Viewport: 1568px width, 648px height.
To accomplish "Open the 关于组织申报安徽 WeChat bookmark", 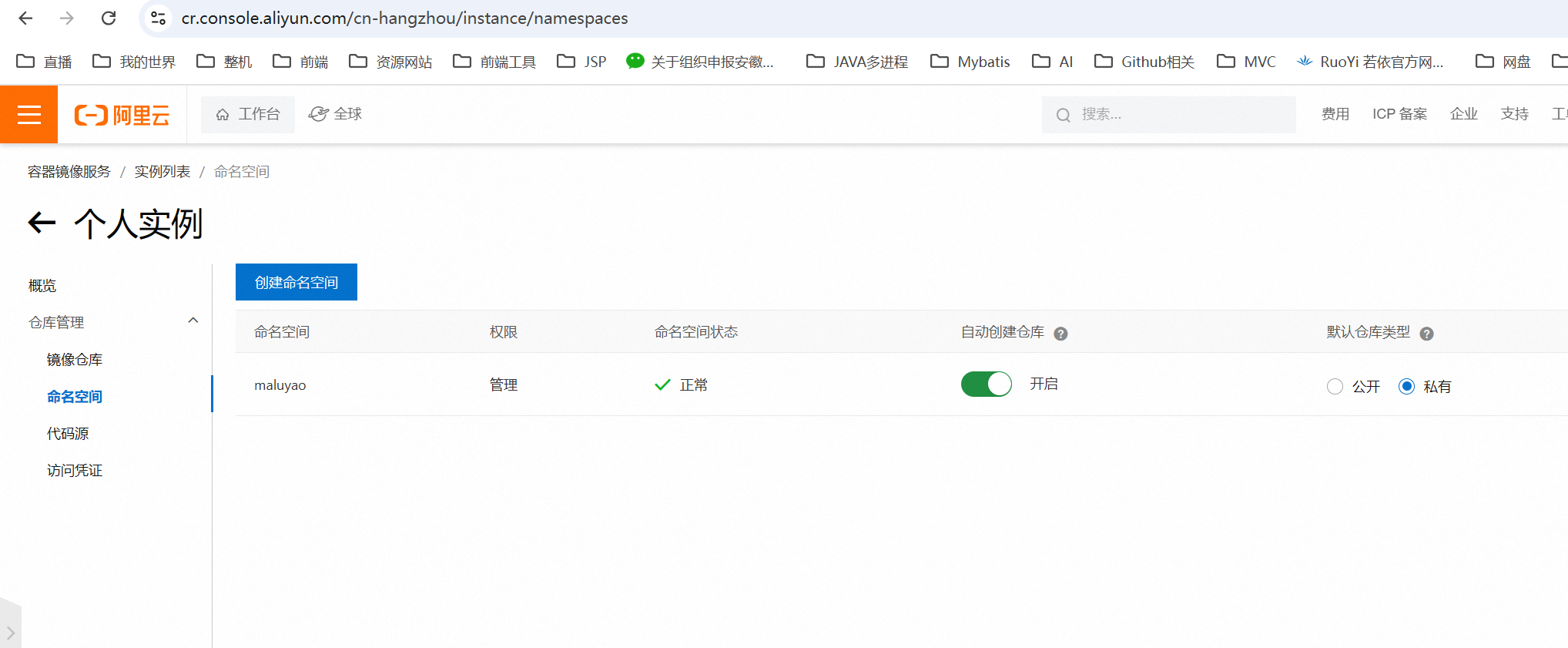I will click(x=699, y=62).
